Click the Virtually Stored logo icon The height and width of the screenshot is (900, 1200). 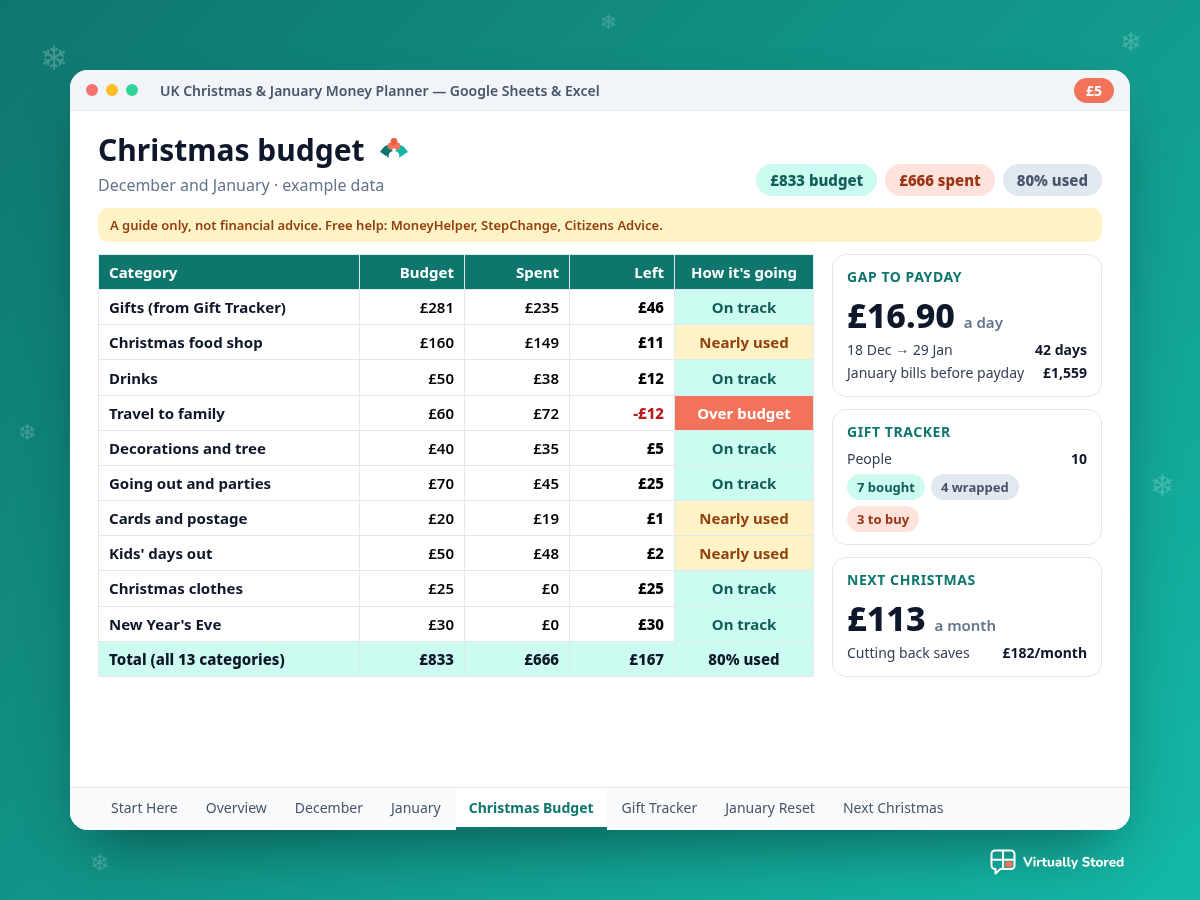(1002, 862)
